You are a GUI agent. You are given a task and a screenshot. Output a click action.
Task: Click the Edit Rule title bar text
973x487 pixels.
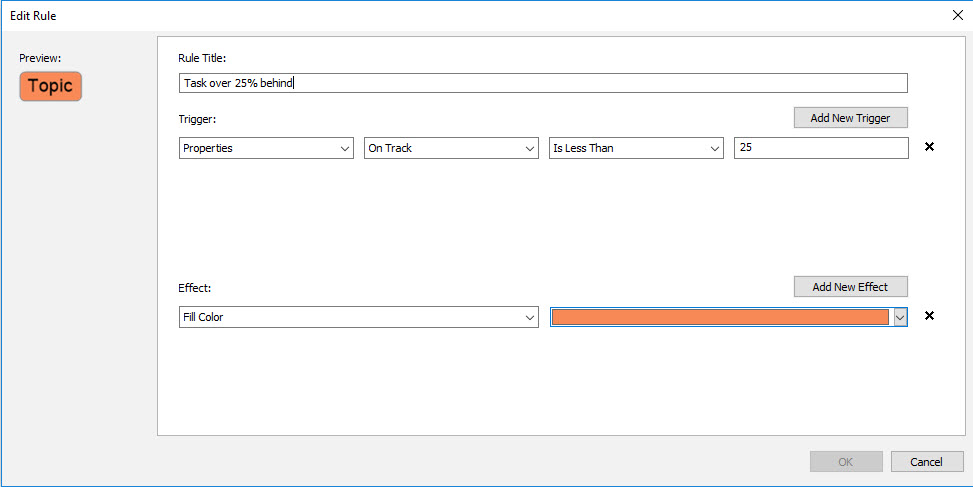[35, 15]
